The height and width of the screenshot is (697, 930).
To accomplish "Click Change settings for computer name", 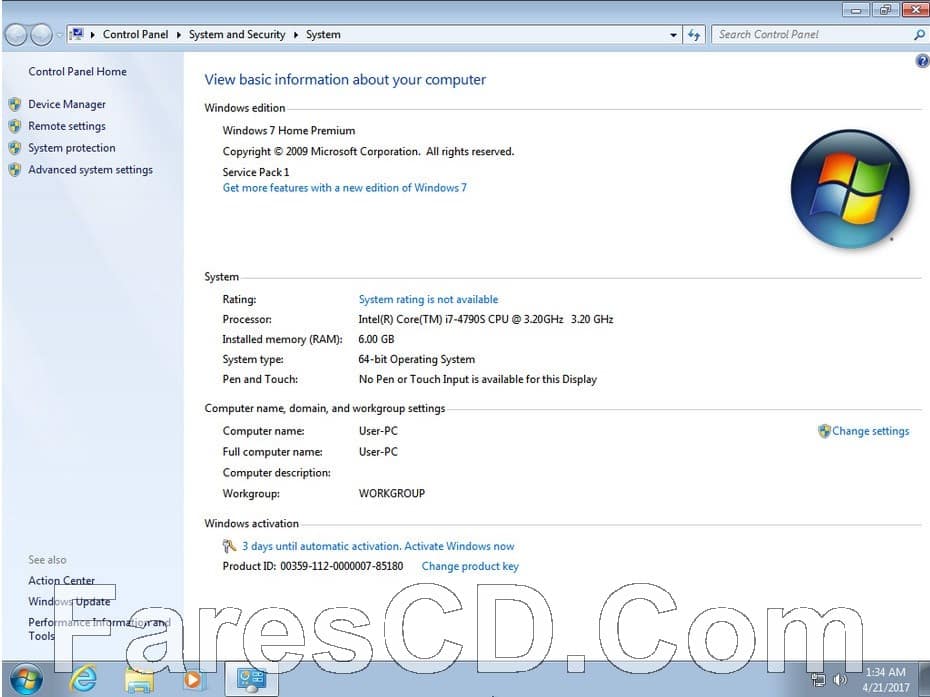I will click(x=870, y=431).
